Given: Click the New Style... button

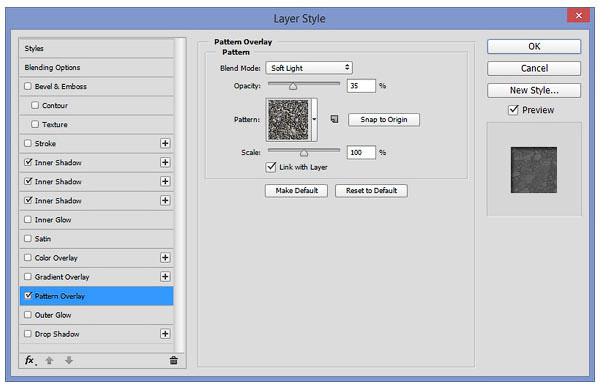Looking at the screenshot, I should [x=534, y=90].
